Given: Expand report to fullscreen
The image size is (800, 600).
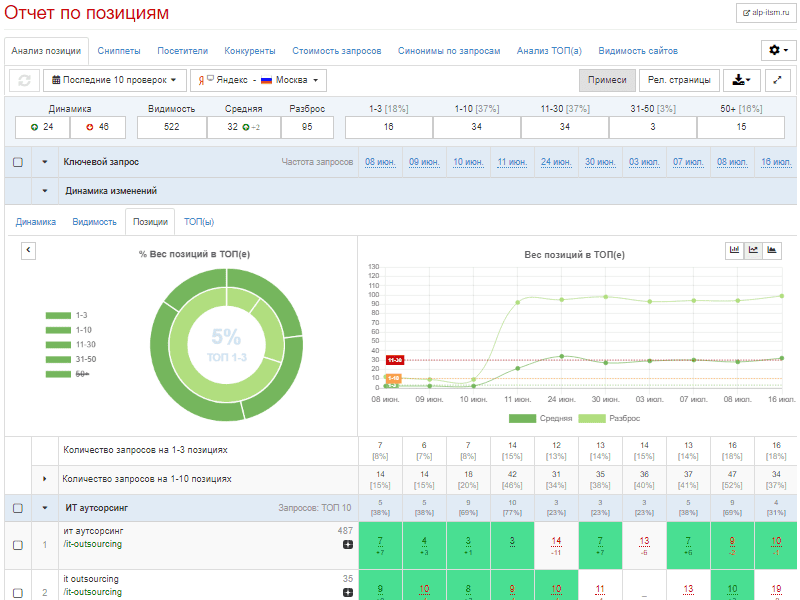Looking at the screenshot, I should point(778,80).
